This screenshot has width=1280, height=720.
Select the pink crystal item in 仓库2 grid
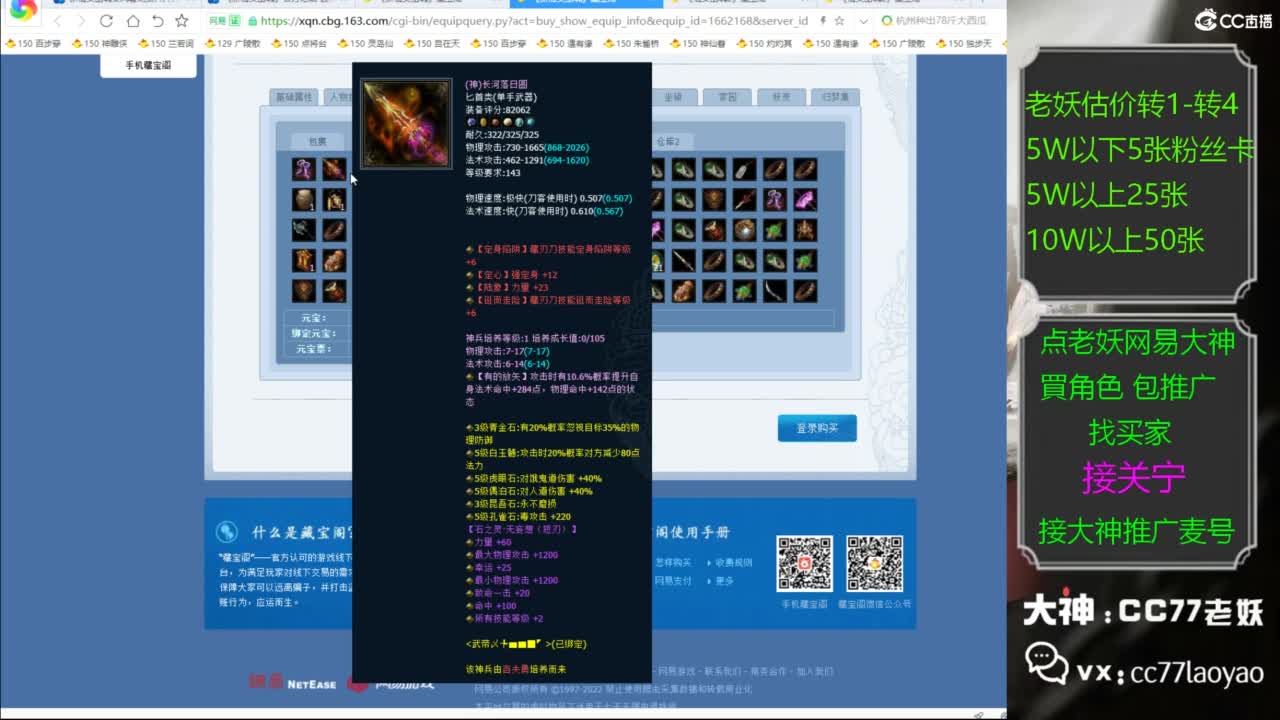click(805, 200)
